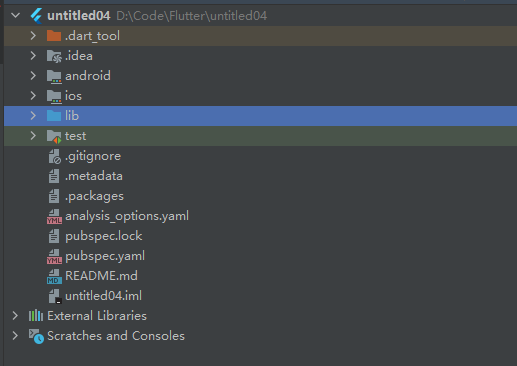
Task: Click the MD icon beside README.md
Action: (54, 276)
